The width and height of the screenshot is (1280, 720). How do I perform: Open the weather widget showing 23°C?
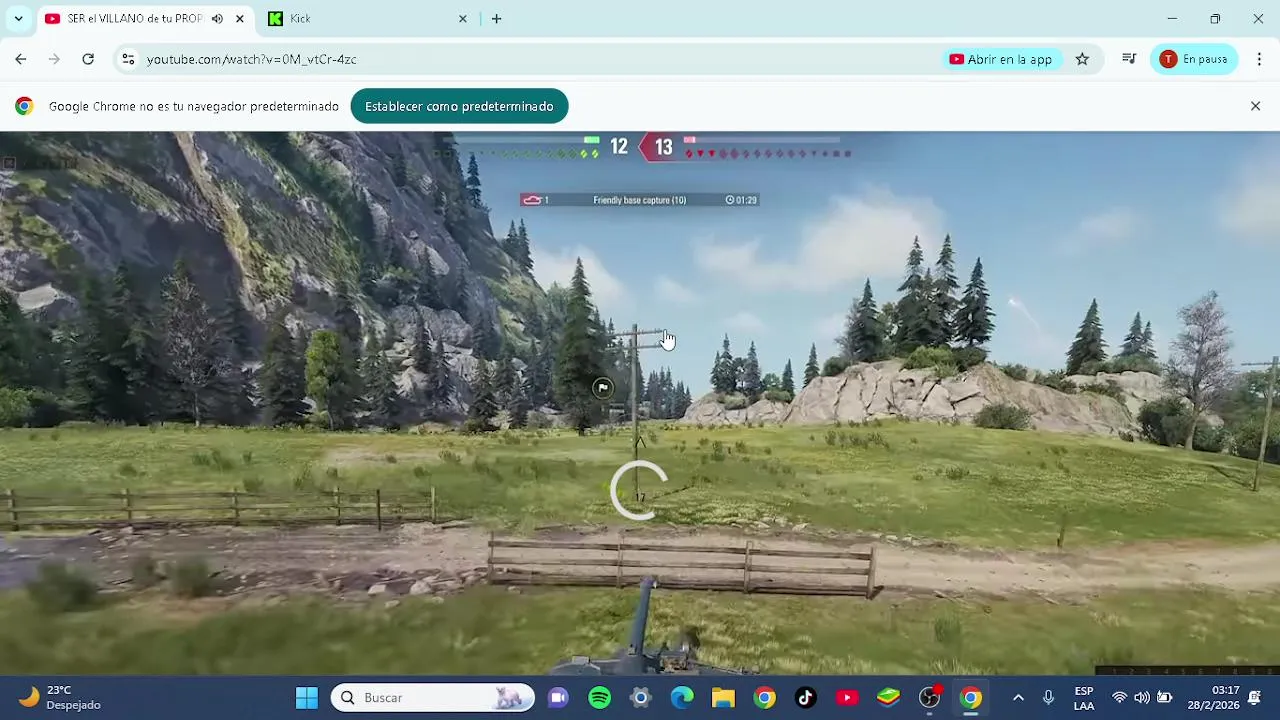[60, 697]
